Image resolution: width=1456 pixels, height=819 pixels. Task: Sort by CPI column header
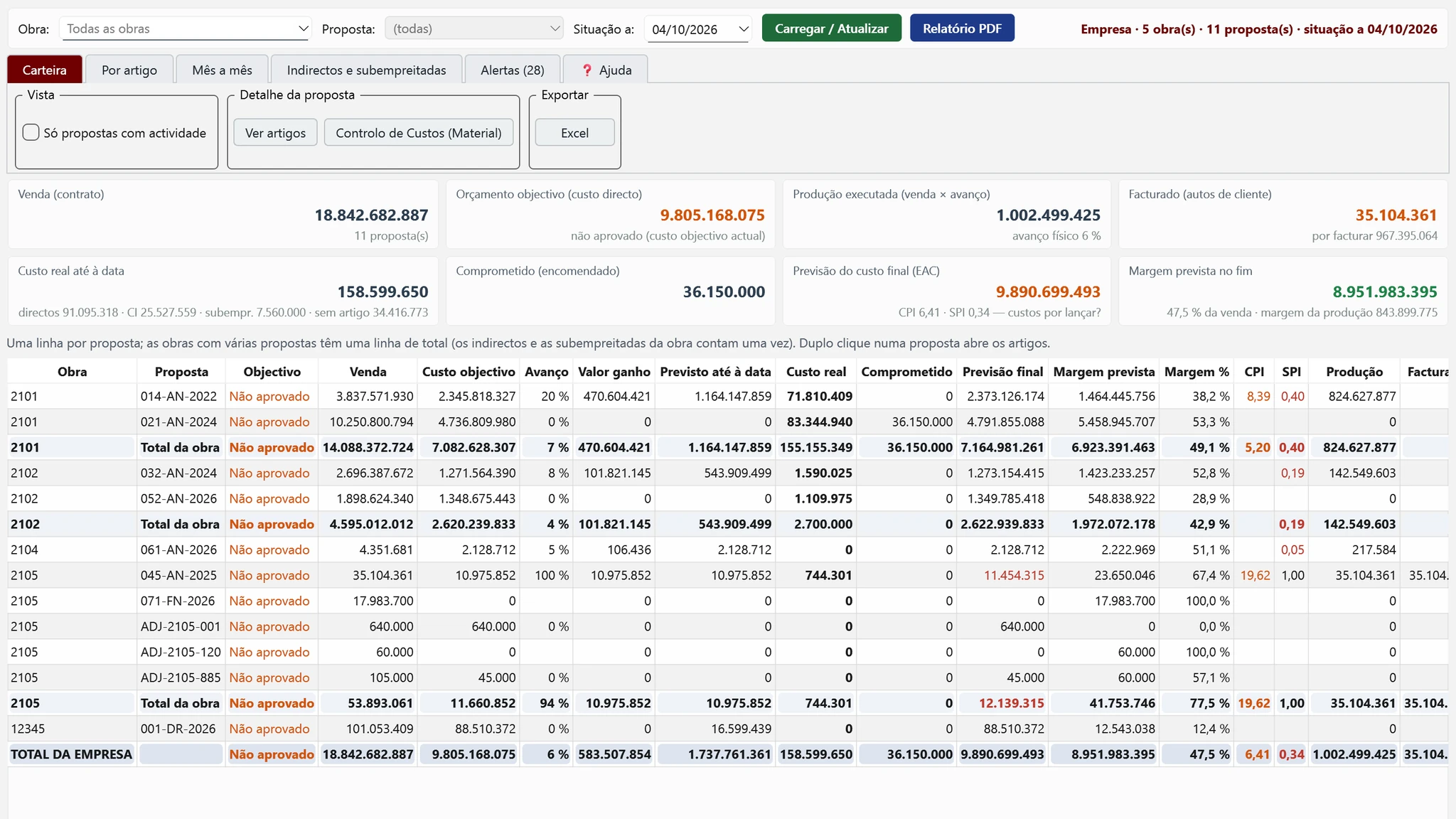tap(1254, 372)
